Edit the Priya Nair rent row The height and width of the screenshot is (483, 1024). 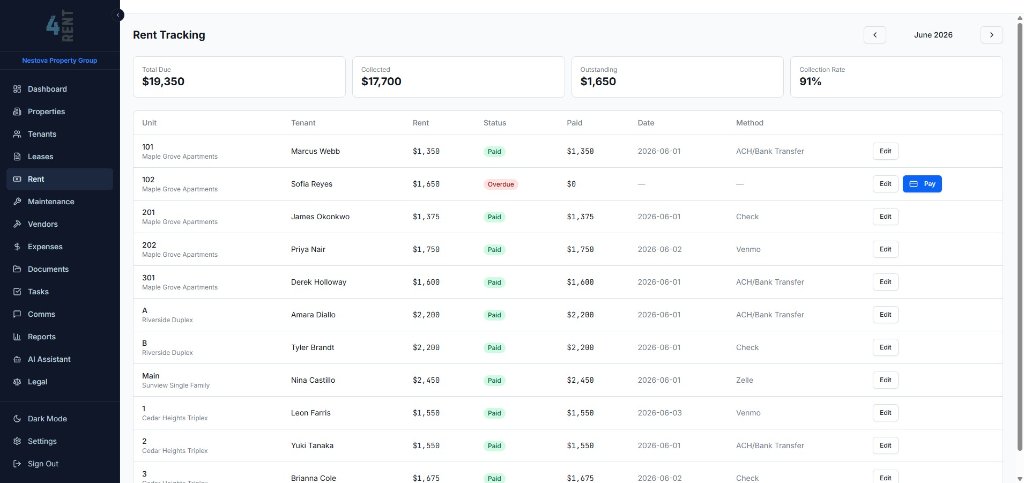pyautogui.click(x=886, y=249)
